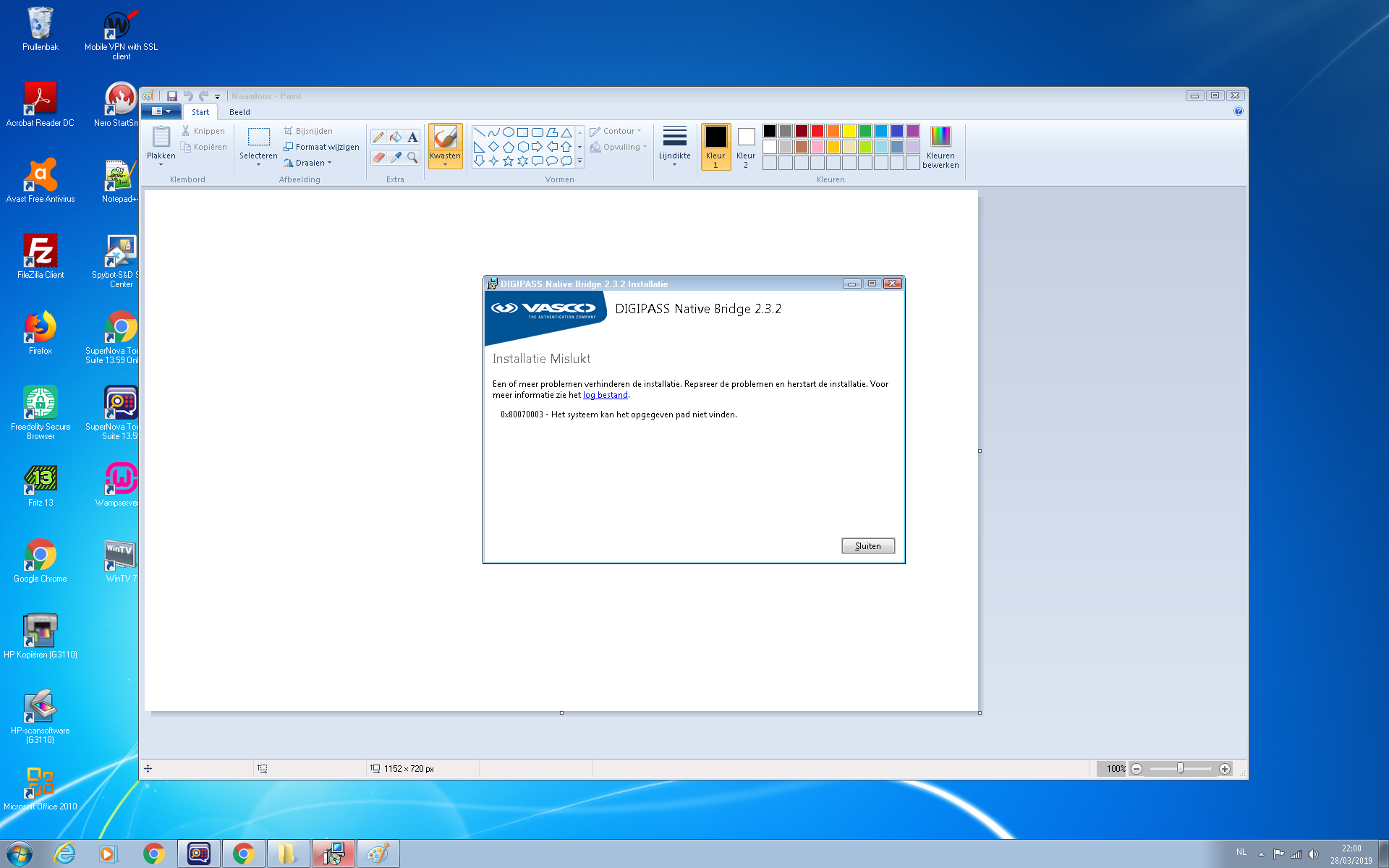Select the Pencil tool in Paint
The image size is (1389, 868).
tap(378, 137)
